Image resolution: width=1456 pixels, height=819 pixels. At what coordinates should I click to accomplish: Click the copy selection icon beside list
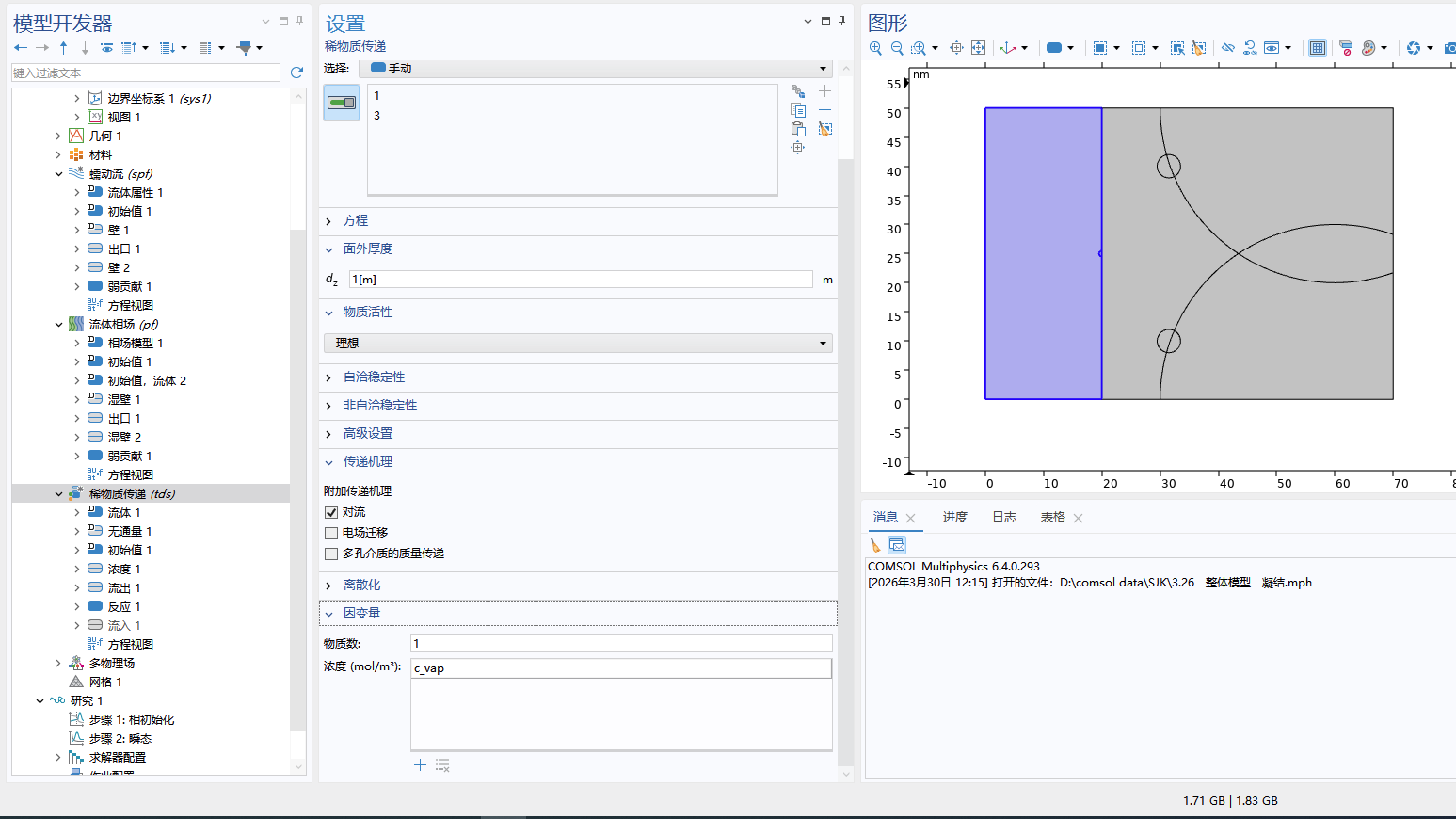(798, 110)
